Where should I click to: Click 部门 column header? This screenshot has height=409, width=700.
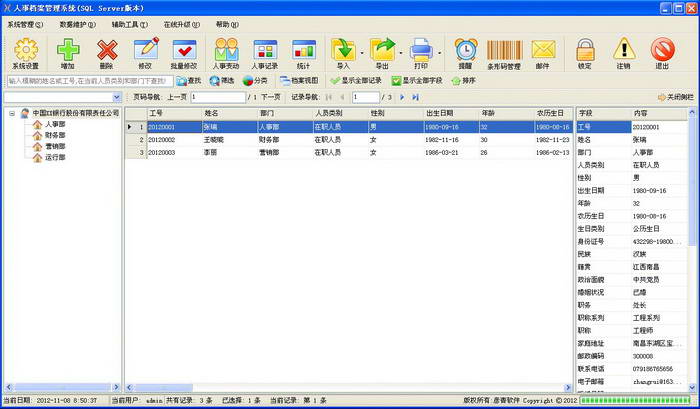coord(285,113)
